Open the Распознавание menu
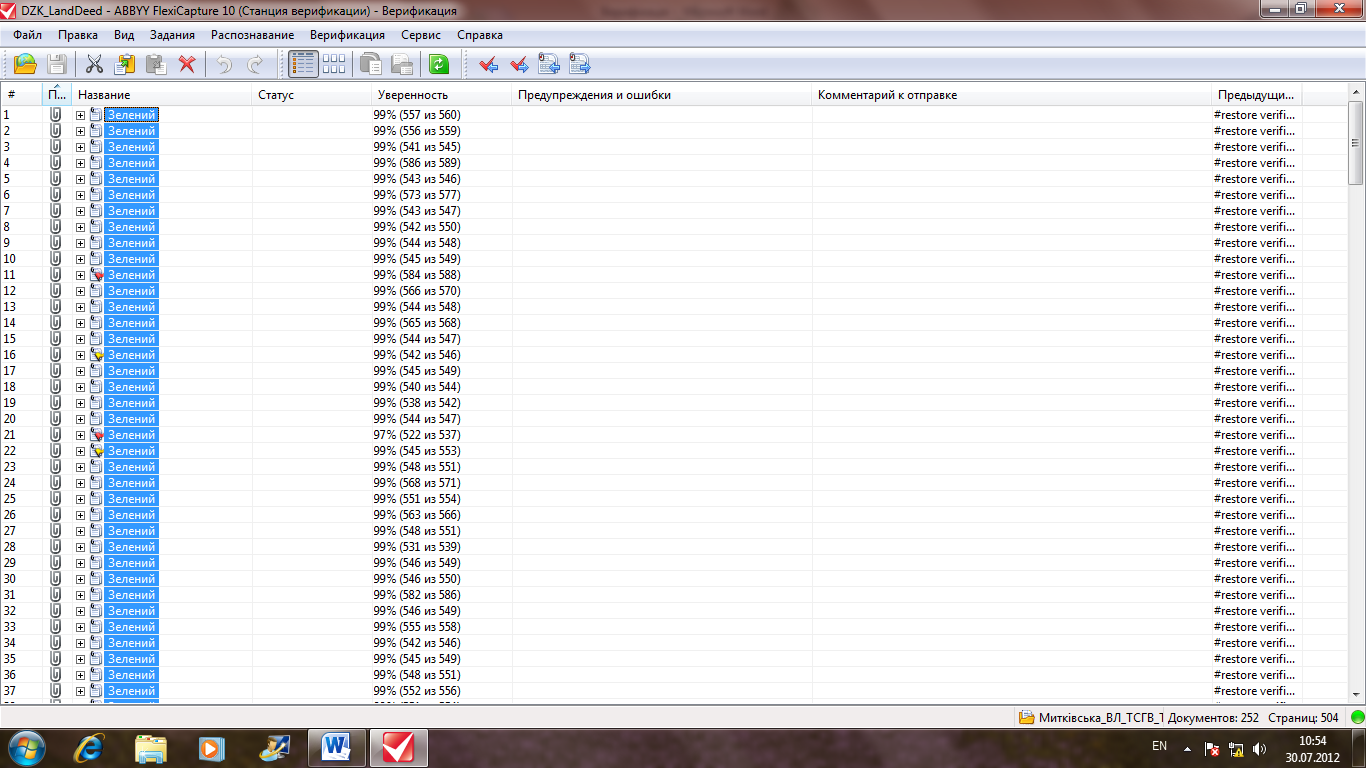This screenshot has width=1366, height=768. 252,35
